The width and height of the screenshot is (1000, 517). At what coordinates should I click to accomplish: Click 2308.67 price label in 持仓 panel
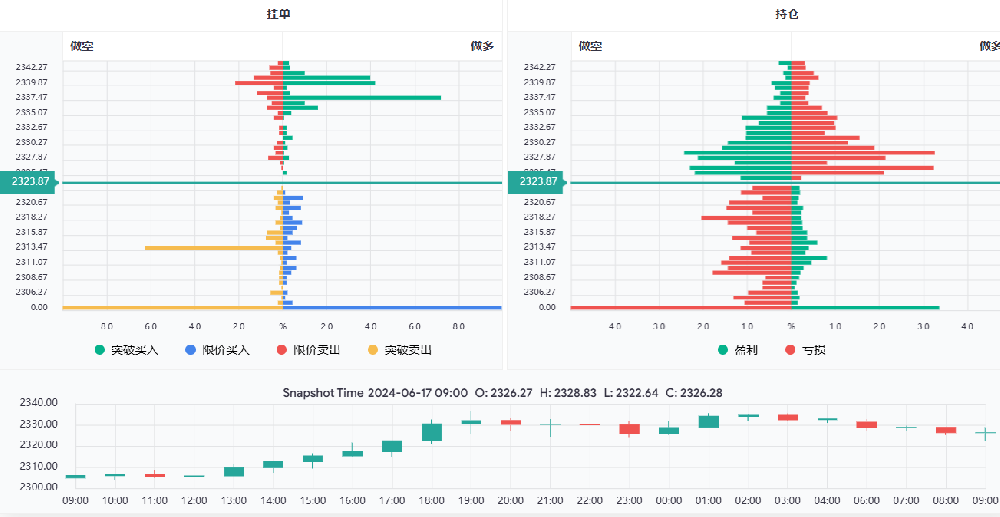(540, 277)
